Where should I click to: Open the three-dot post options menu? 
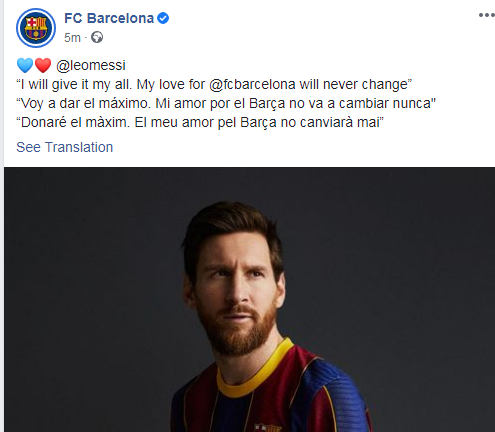point(487,15)
